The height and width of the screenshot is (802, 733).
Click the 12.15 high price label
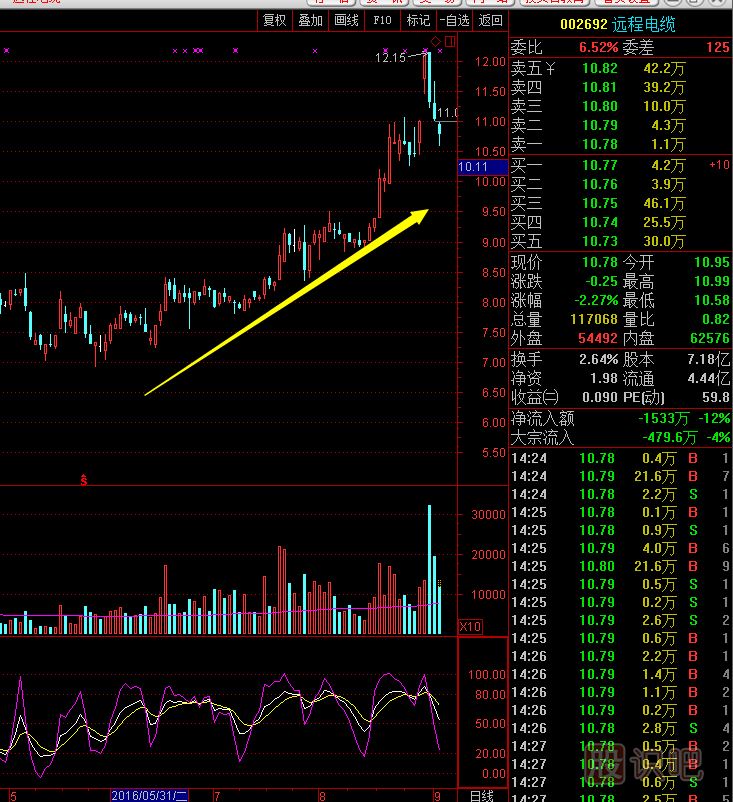(390, 58)
